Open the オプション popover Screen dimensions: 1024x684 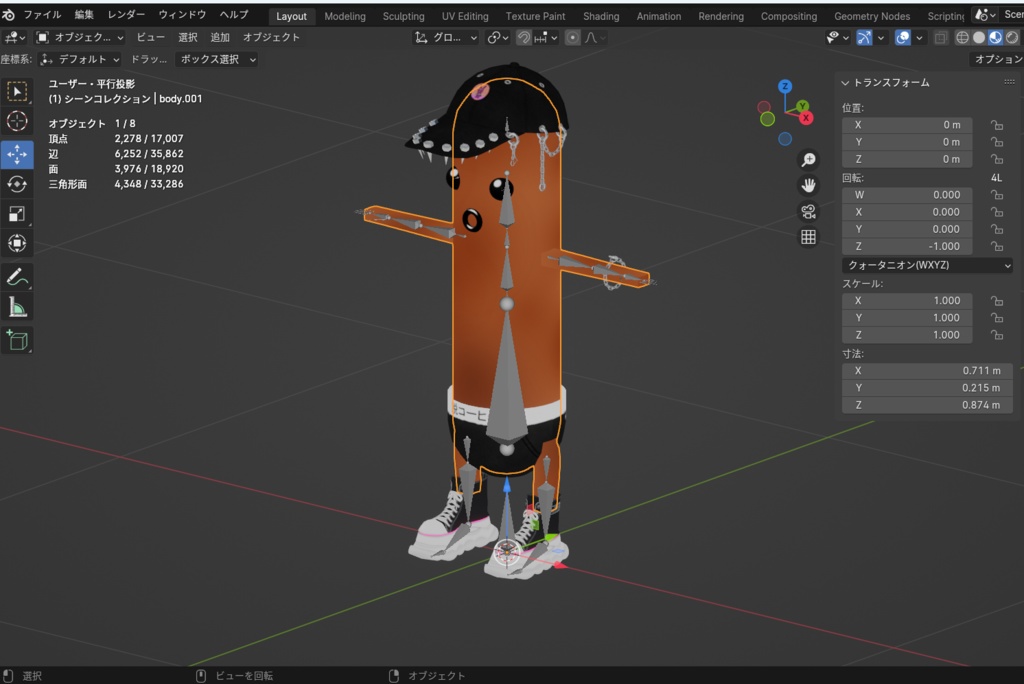coord(998,59)
